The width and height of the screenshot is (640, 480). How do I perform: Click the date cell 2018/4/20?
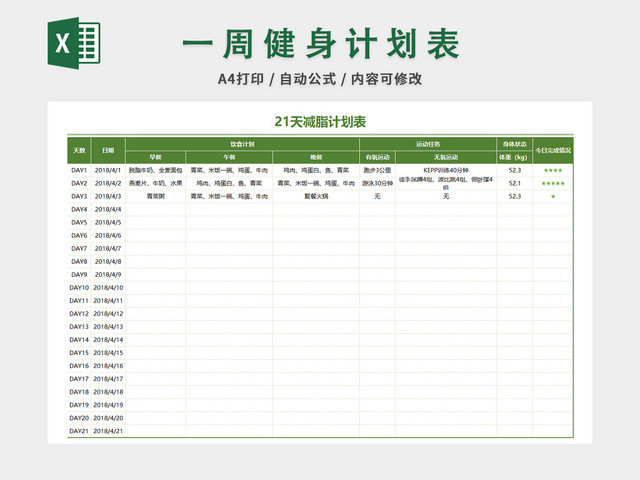[x=108, y=418]
